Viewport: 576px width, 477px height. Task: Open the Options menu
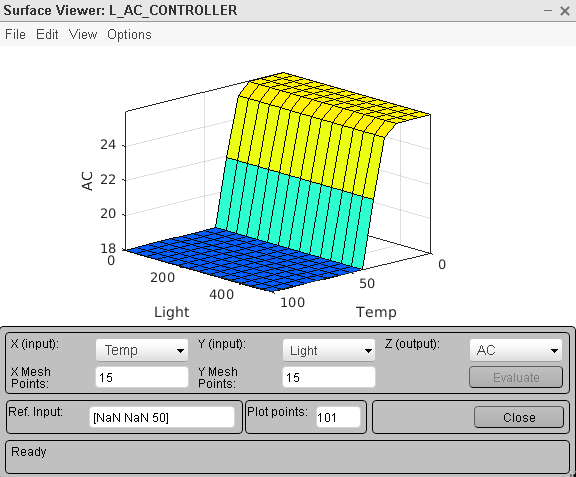[129, 35]
